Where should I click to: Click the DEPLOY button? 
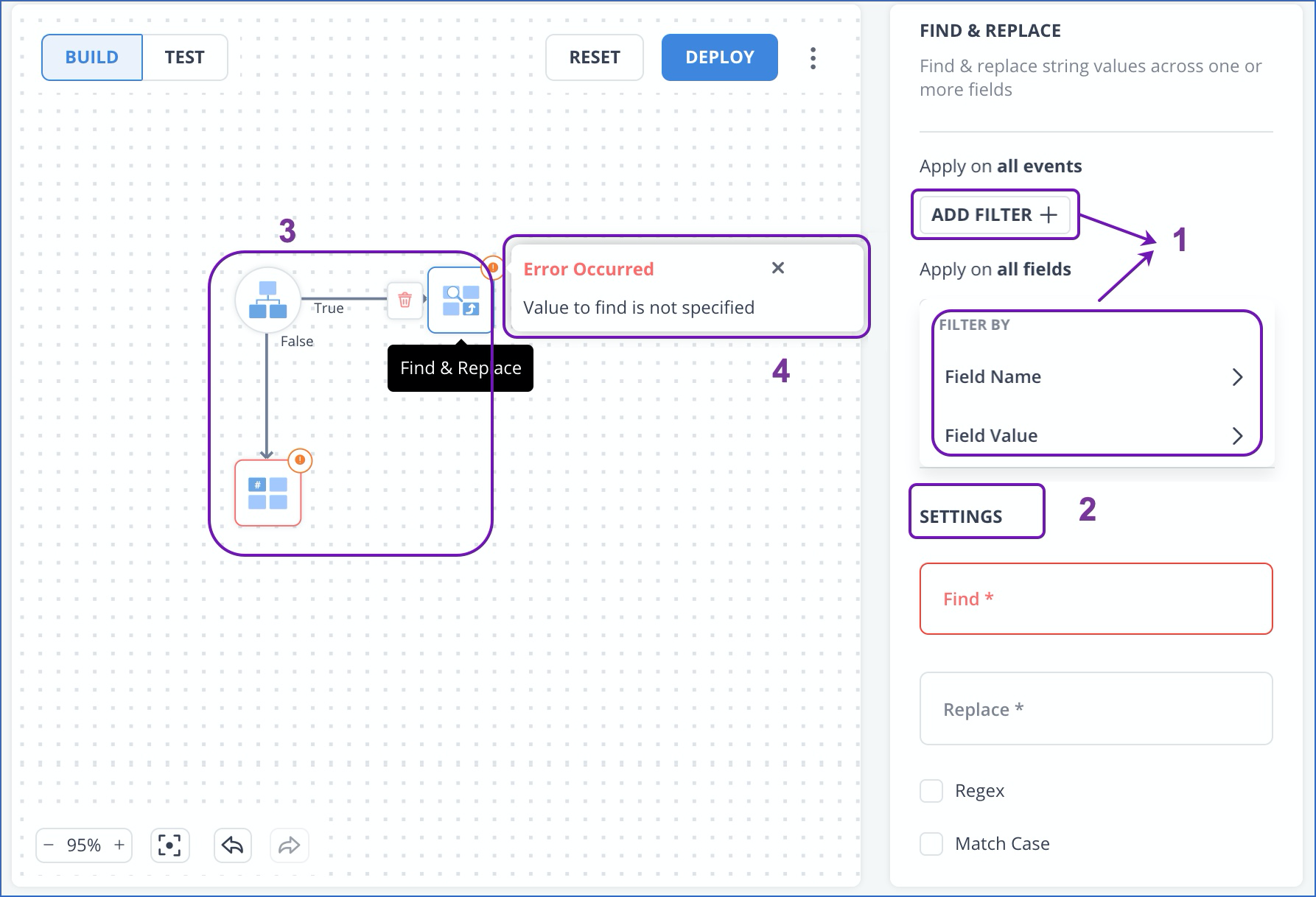(718, 57)
